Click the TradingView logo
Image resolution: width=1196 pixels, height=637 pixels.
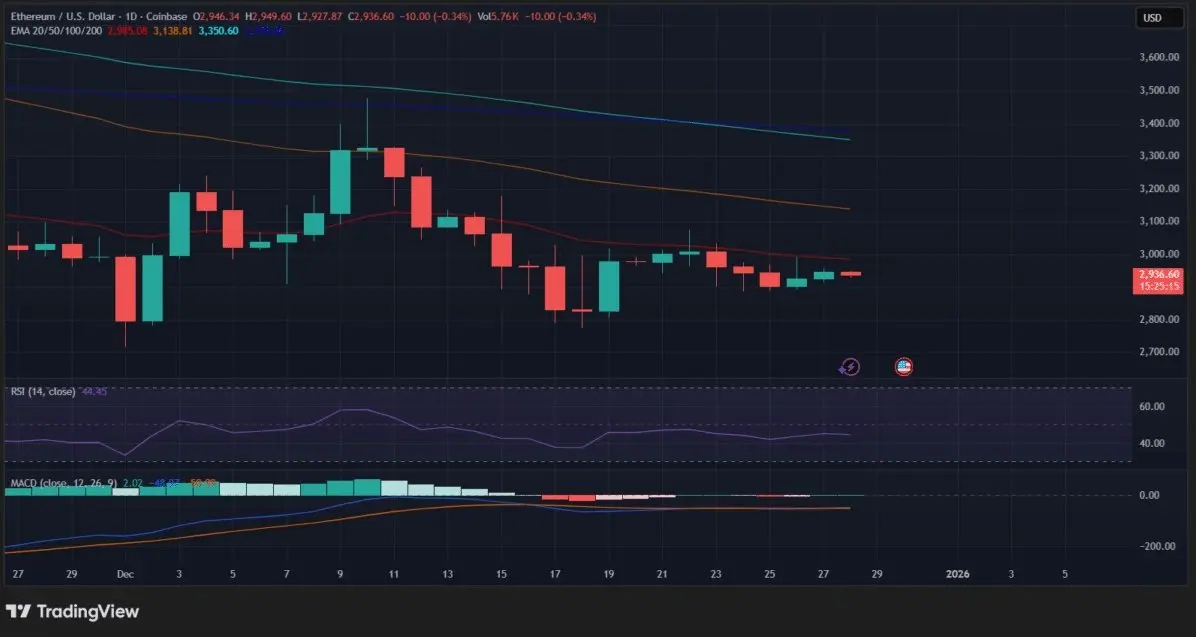[x=72, y=611]
